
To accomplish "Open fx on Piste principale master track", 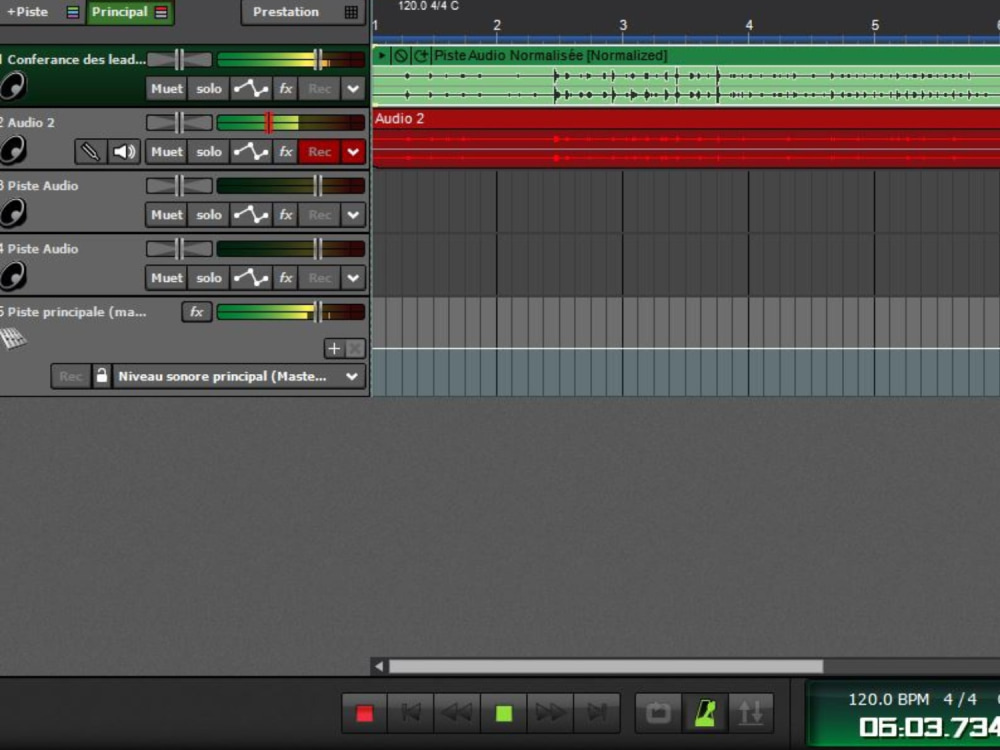I will click(196, 312).
